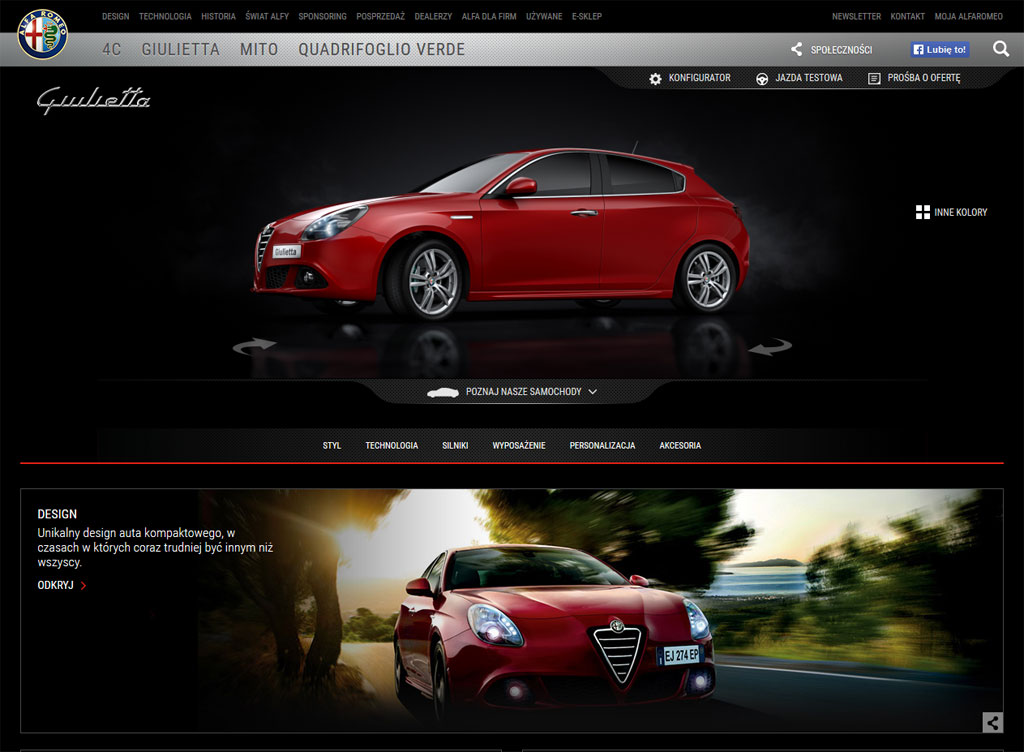Viewport: 1024px width, 752px height.
Task: Open the Używane menu item
Action: tap(544, 16)
